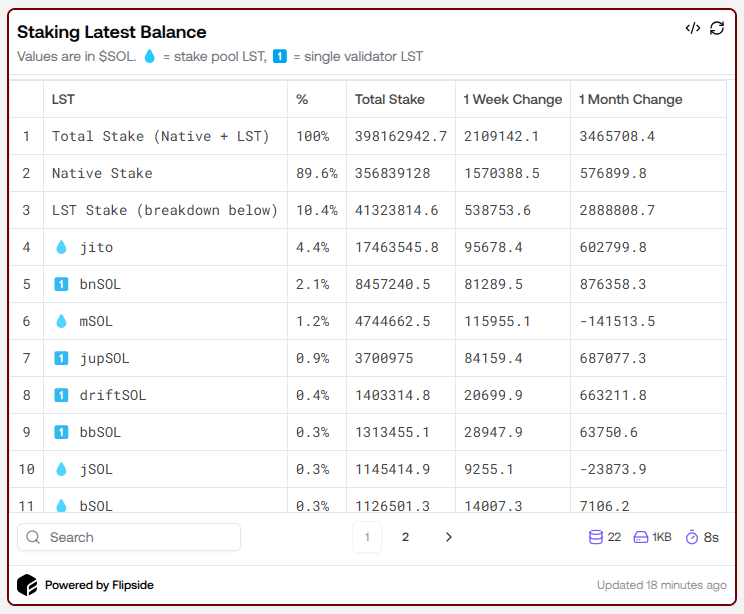
Task: Go to the next page using chevron
Action: coord(448,537)
